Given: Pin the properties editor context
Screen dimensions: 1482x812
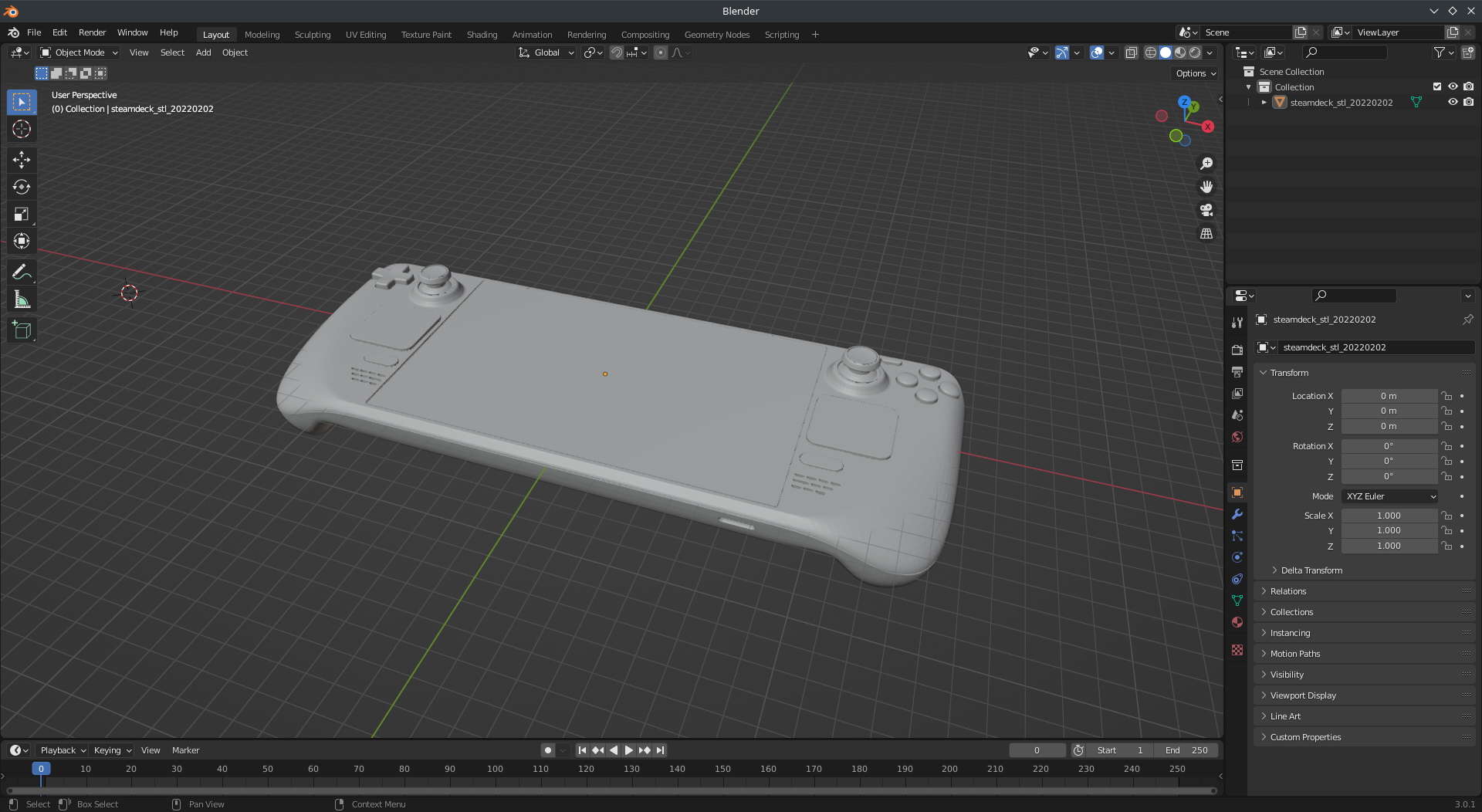Looking at the screenshot, I should click(x=1467, y=320).
